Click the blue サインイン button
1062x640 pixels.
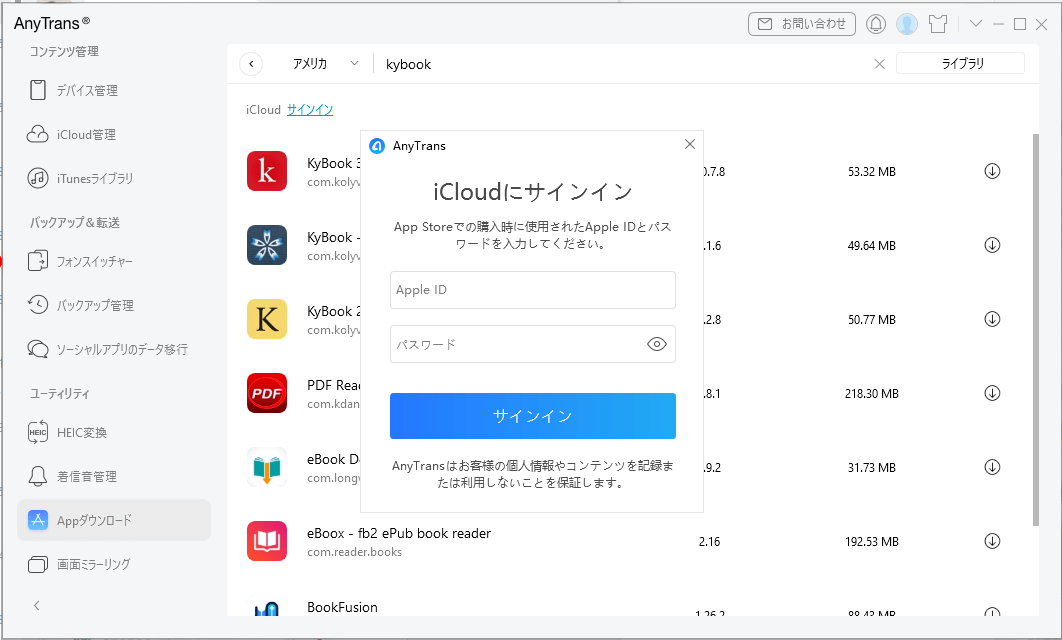532,416
